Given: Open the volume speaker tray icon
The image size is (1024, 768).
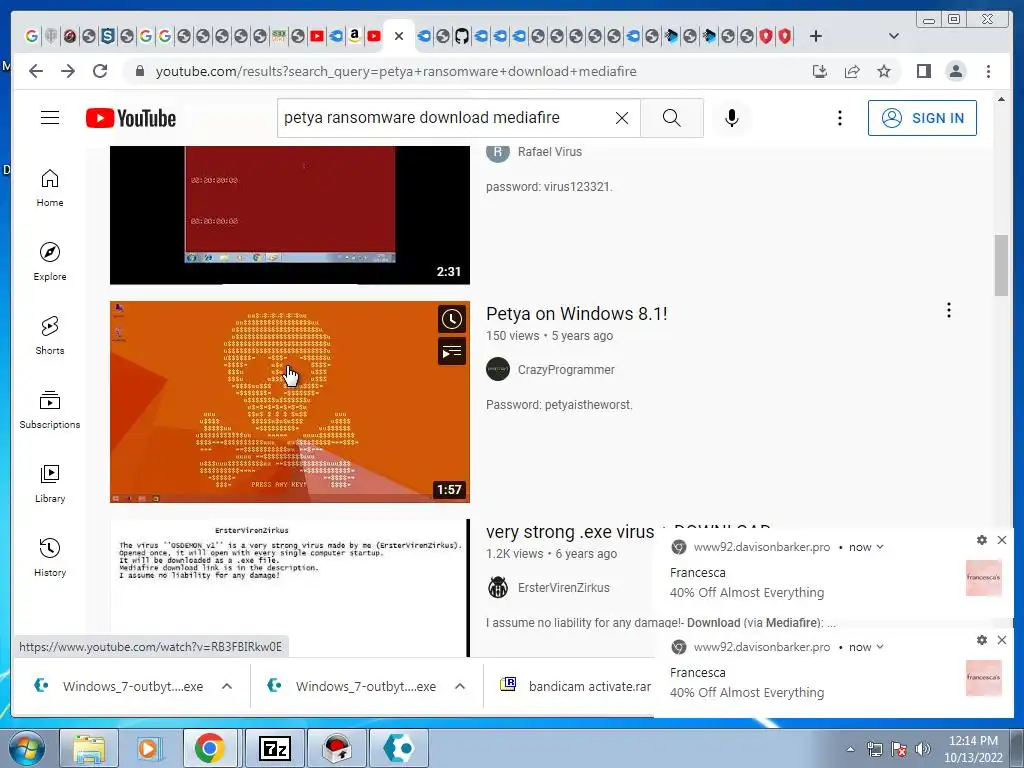Looking at the screenshot, I should [x=923, y=749].
